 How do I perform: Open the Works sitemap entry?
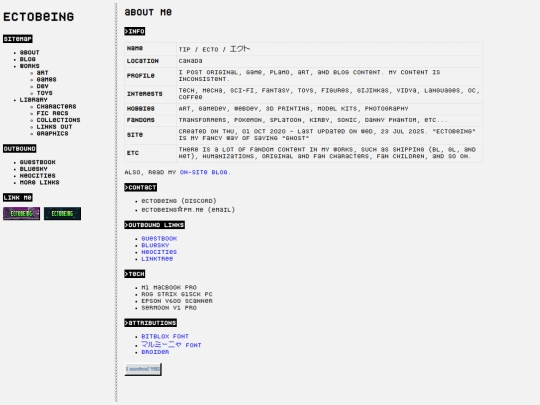point(29,66)
